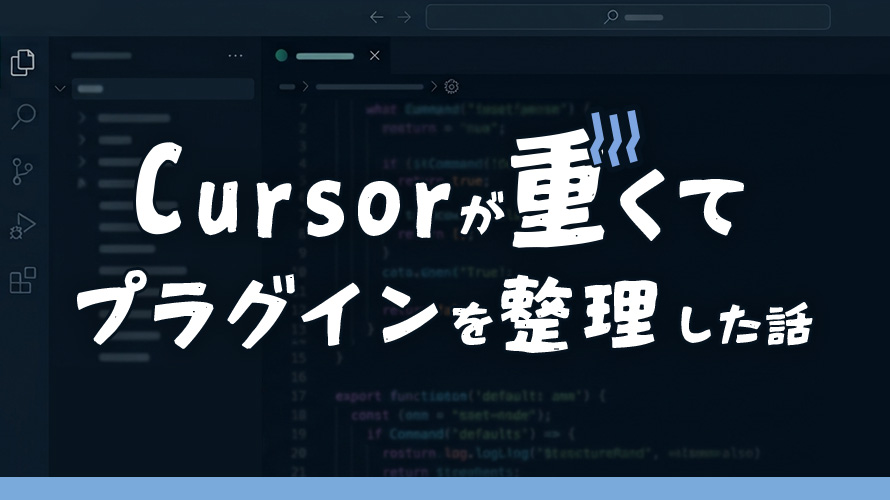890x500 pixels.
Task: Select the open editor tab
Action: point(326,56)
